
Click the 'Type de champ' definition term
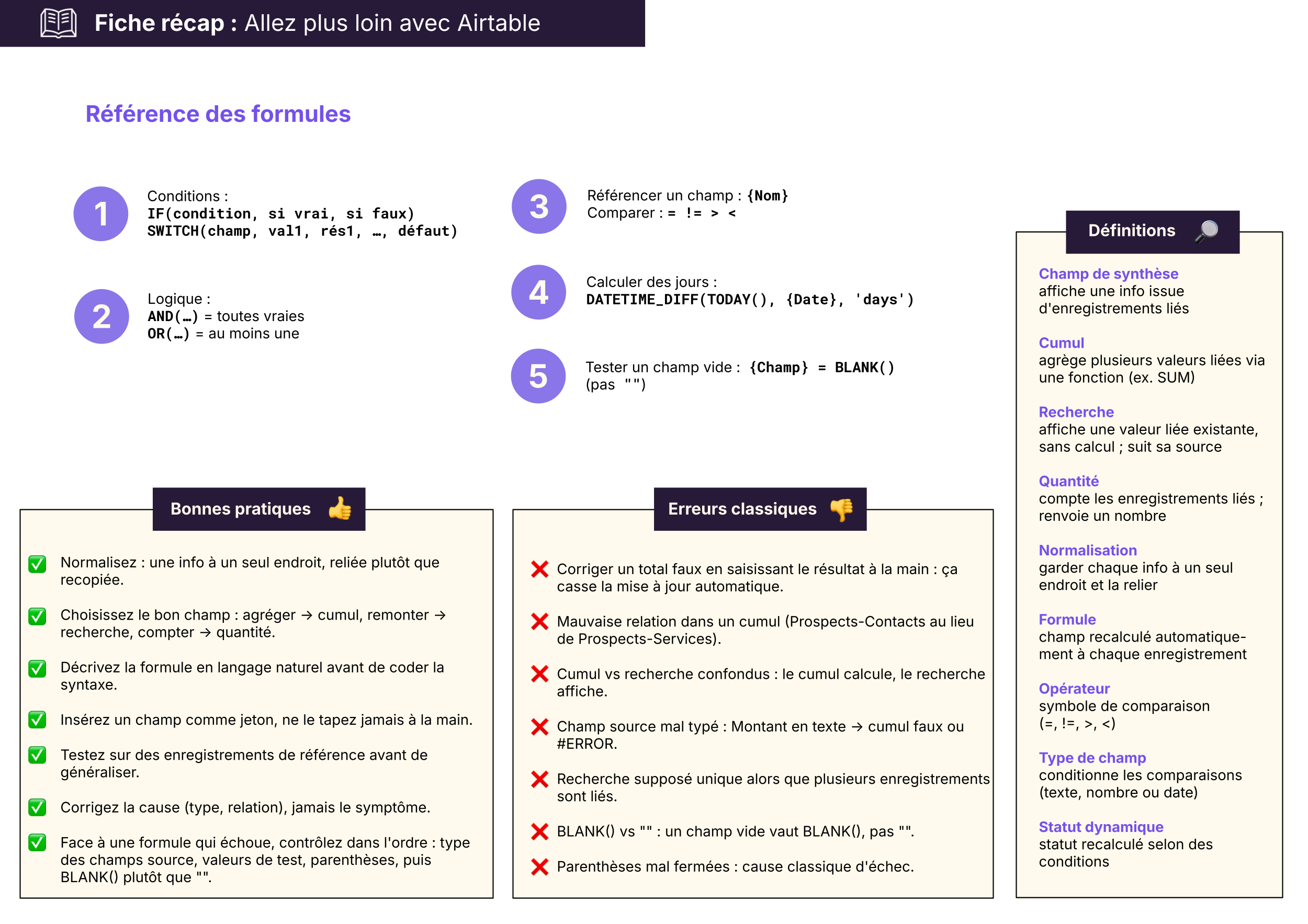1092,758
